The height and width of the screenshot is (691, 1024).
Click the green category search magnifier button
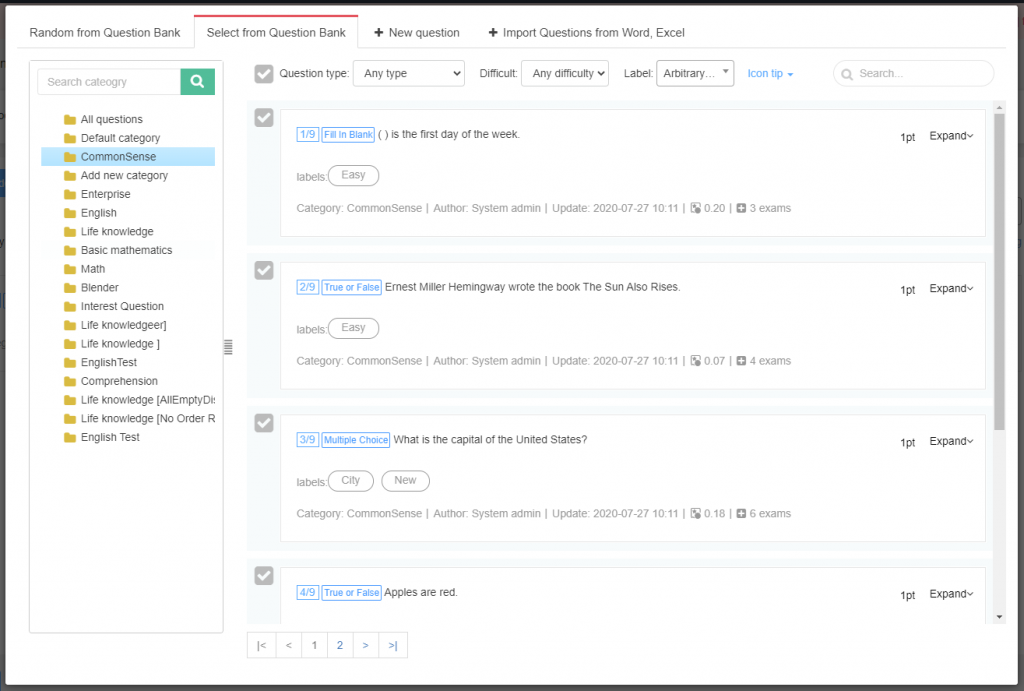pyautogui.click(x=197, y=82)
